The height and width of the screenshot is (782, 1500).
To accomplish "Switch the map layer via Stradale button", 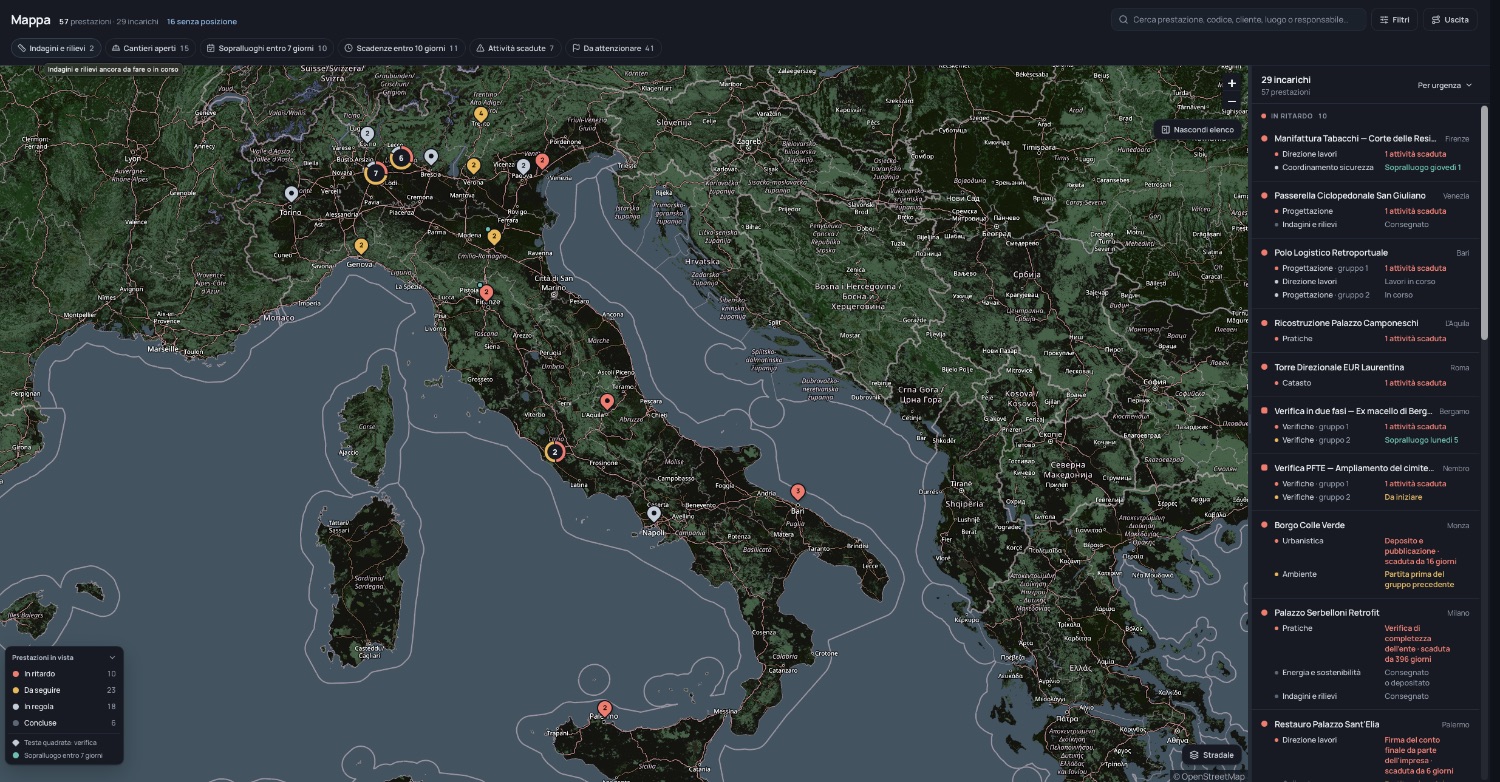I will [x=1211, y=755].
